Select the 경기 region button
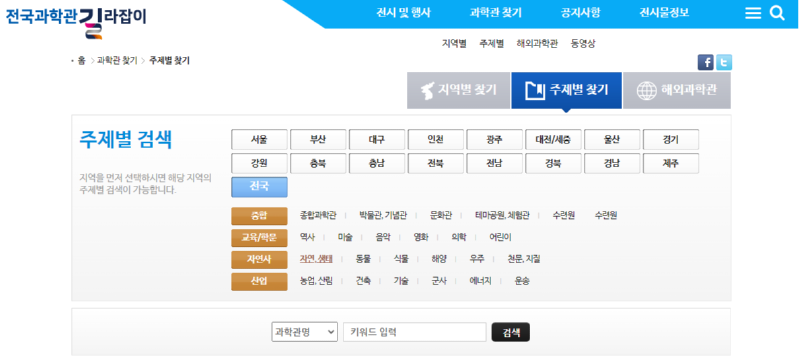 tap(671, 139)
